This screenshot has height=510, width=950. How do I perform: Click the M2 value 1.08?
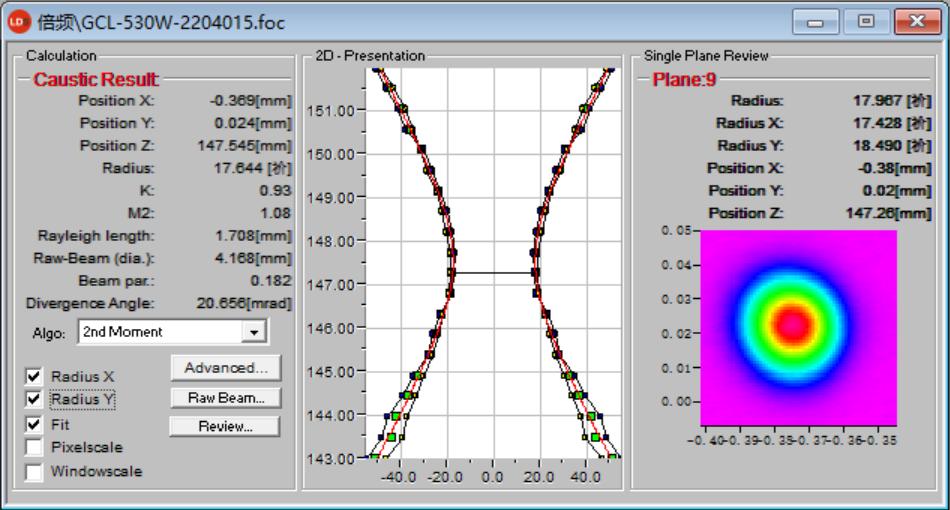(x=275, y=212)
